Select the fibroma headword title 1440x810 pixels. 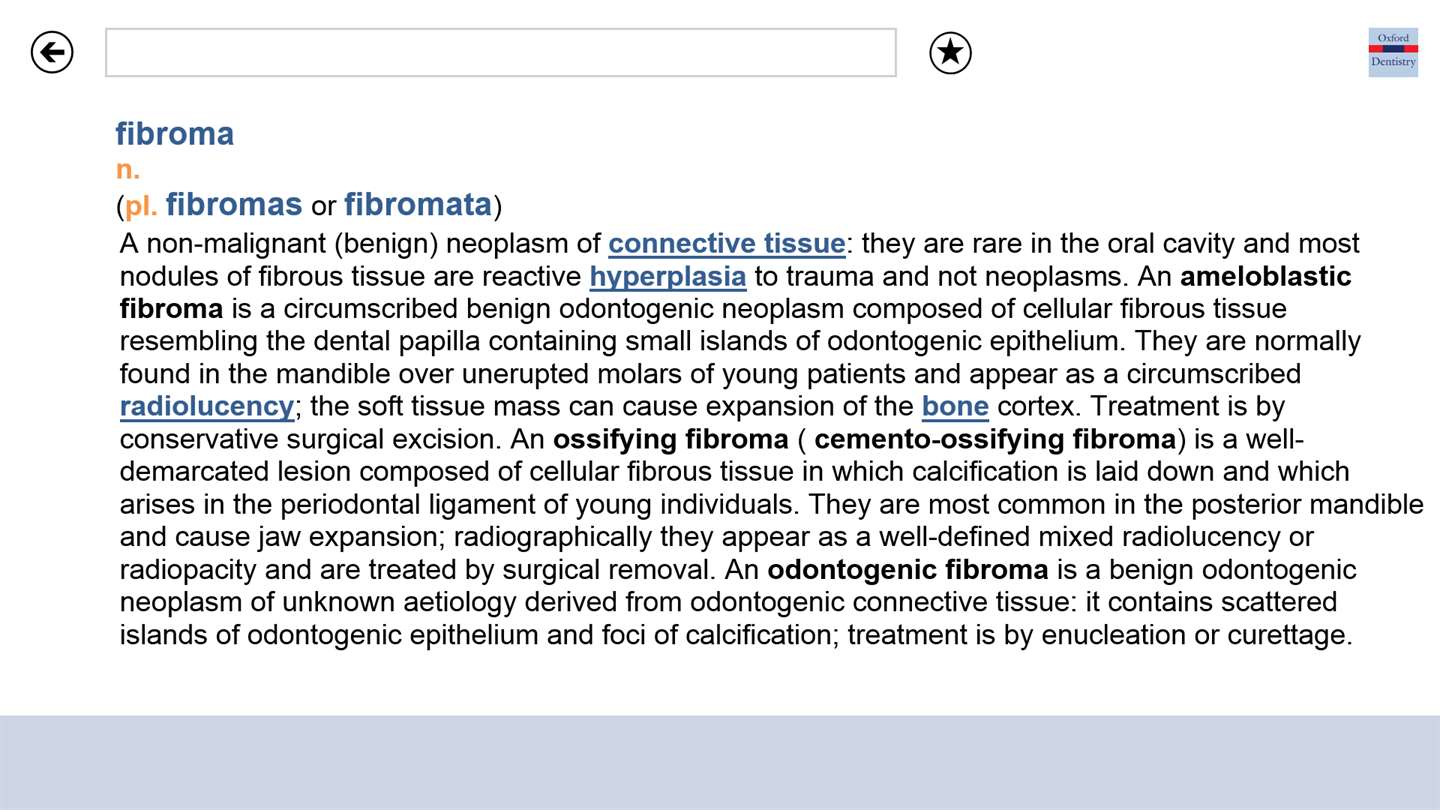tap(174, 133)
